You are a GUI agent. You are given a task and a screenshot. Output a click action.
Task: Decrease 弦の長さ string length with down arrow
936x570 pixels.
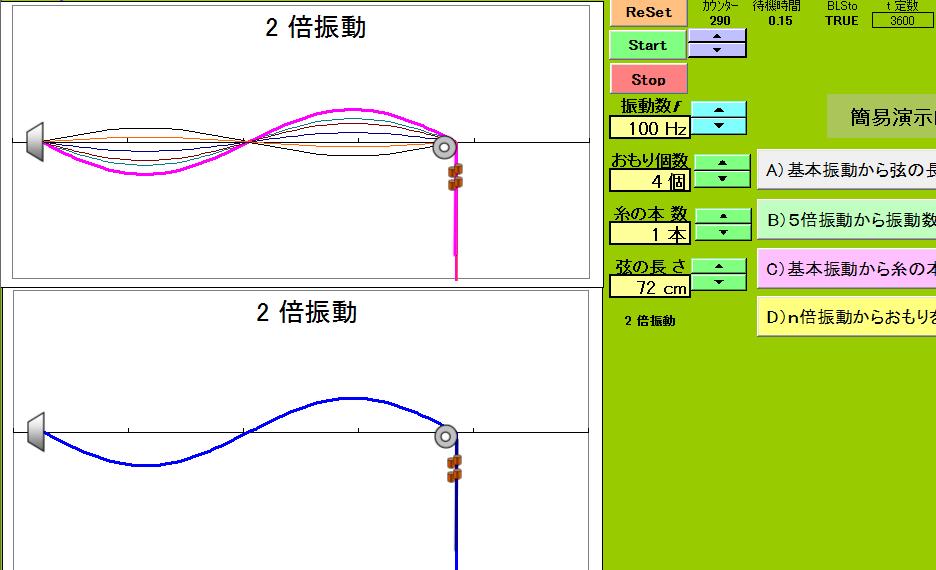pyautogui.click(x=719, y=282)
